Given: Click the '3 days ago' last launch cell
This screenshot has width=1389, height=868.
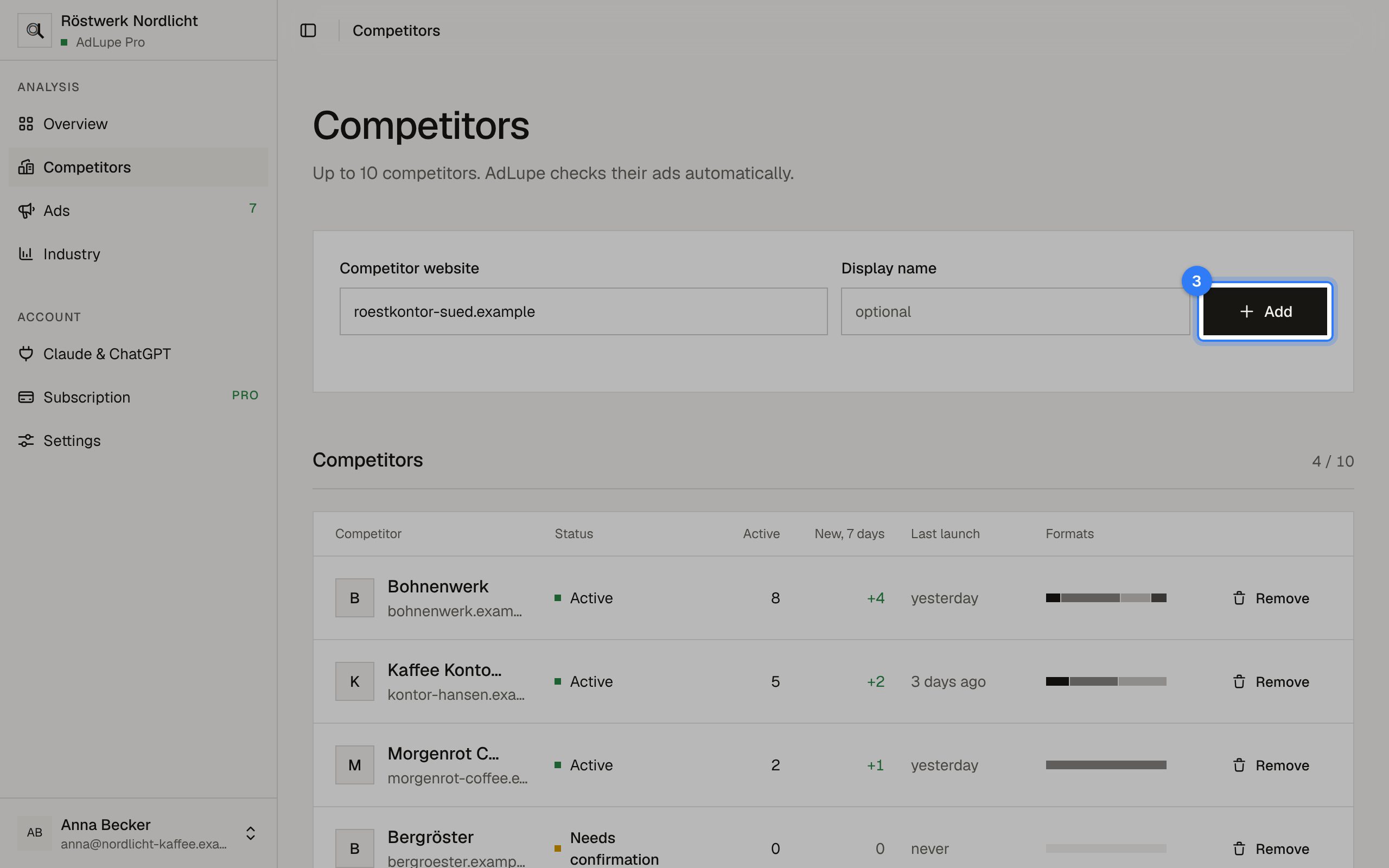Looking at the screenshot, I should click(948, 681).
